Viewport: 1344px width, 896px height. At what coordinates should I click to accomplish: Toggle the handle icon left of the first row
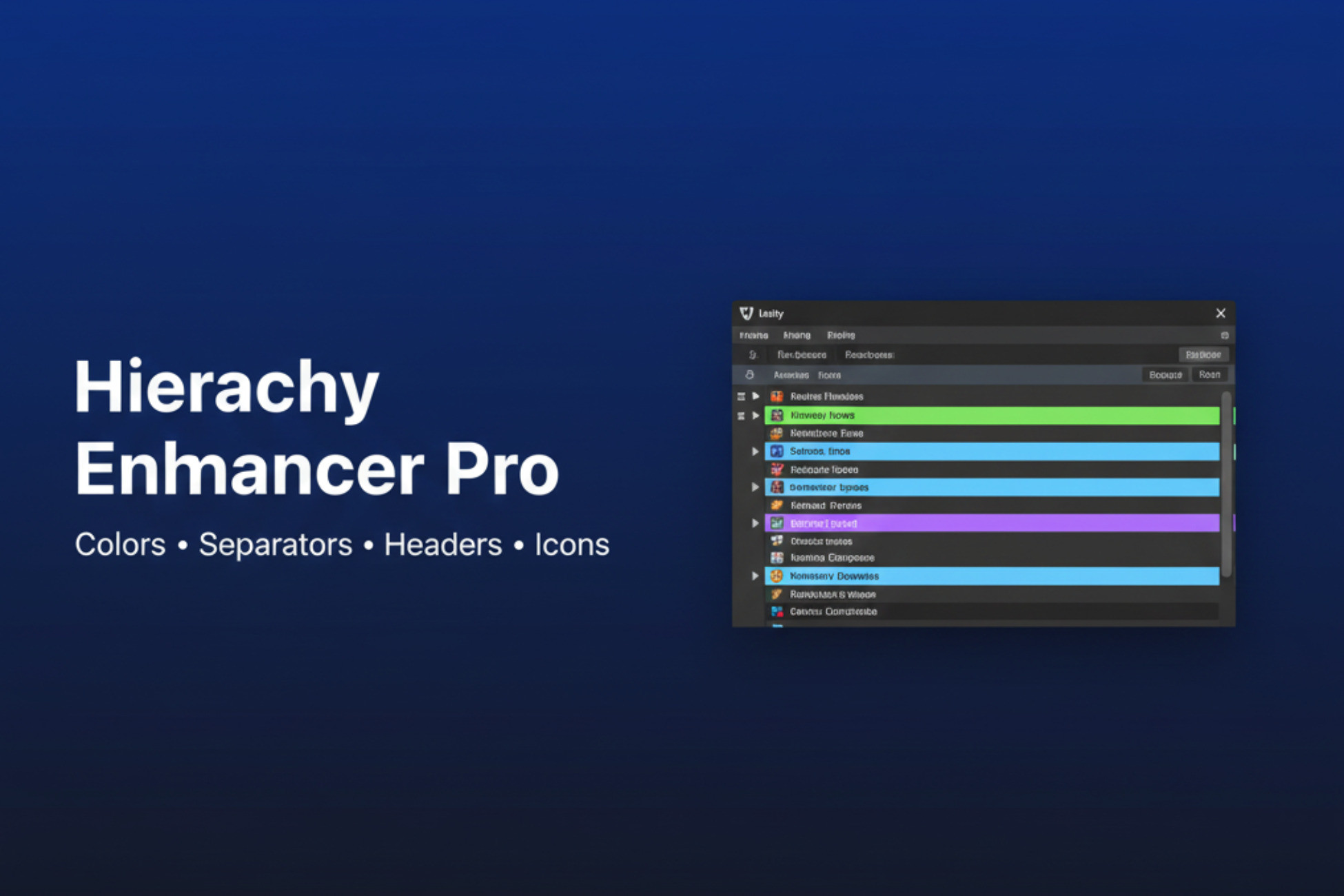click(741, 396)
